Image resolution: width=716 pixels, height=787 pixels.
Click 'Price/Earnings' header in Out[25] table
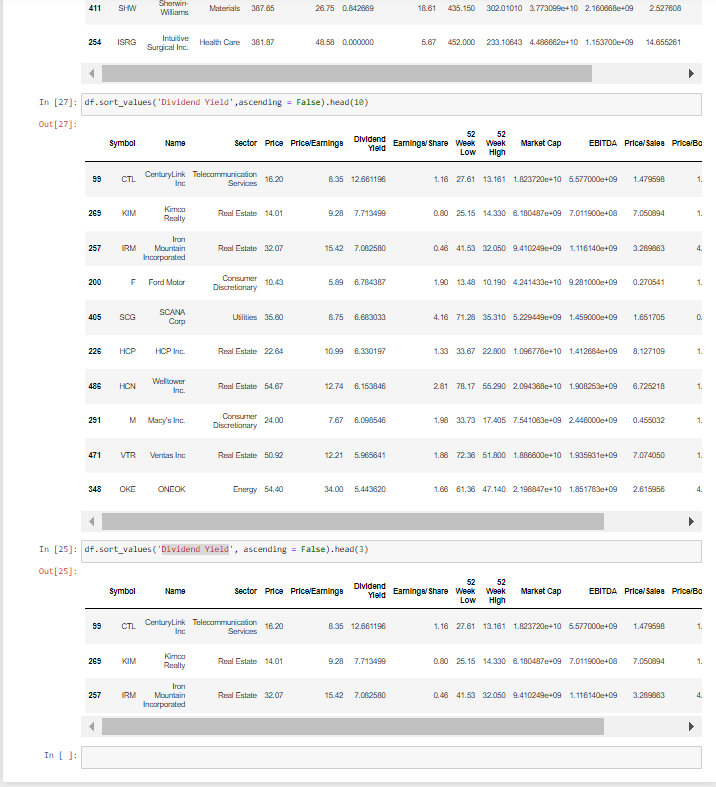(317, 591)
